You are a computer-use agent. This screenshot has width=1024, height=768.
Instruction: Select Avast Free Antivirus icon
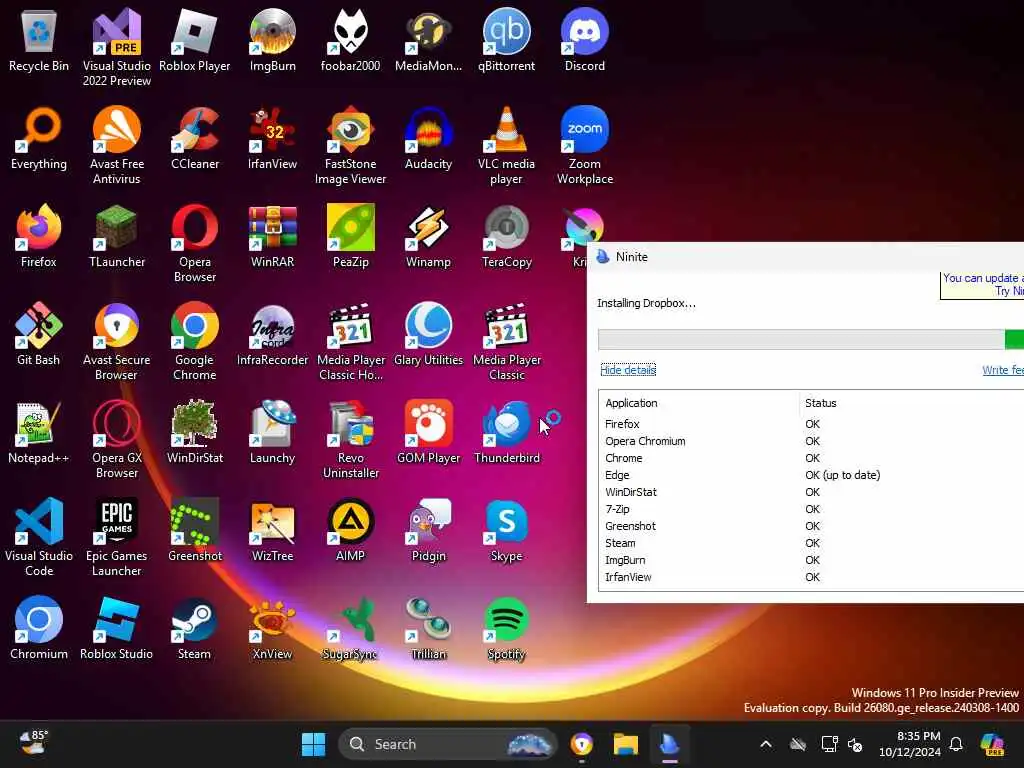(116, 145)
